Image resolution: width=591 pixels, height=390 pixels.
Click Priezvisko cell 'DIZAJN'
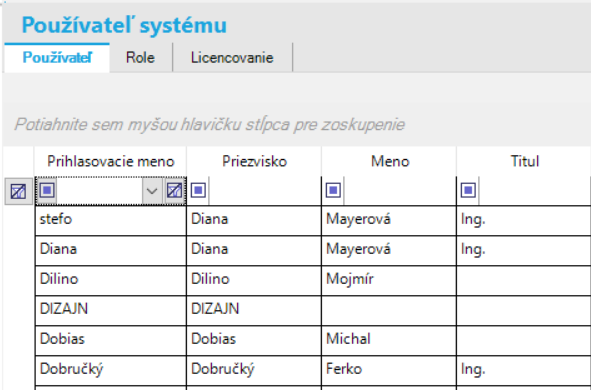point(254,310)
